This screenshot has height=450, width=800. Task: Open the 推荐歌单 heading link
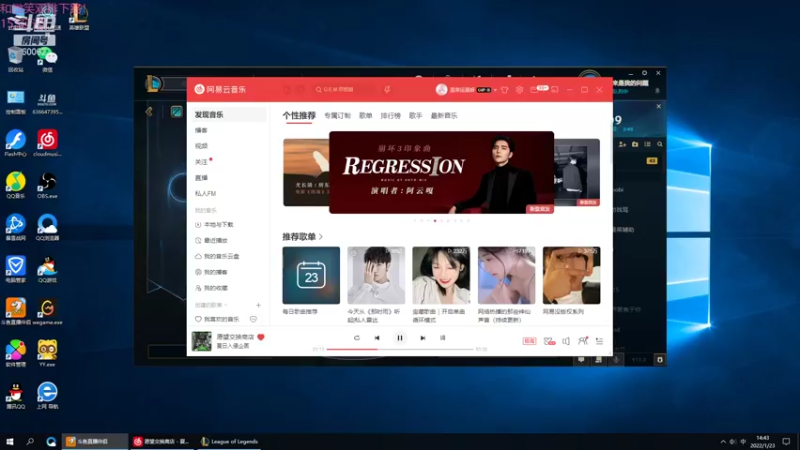pos(303,237)
